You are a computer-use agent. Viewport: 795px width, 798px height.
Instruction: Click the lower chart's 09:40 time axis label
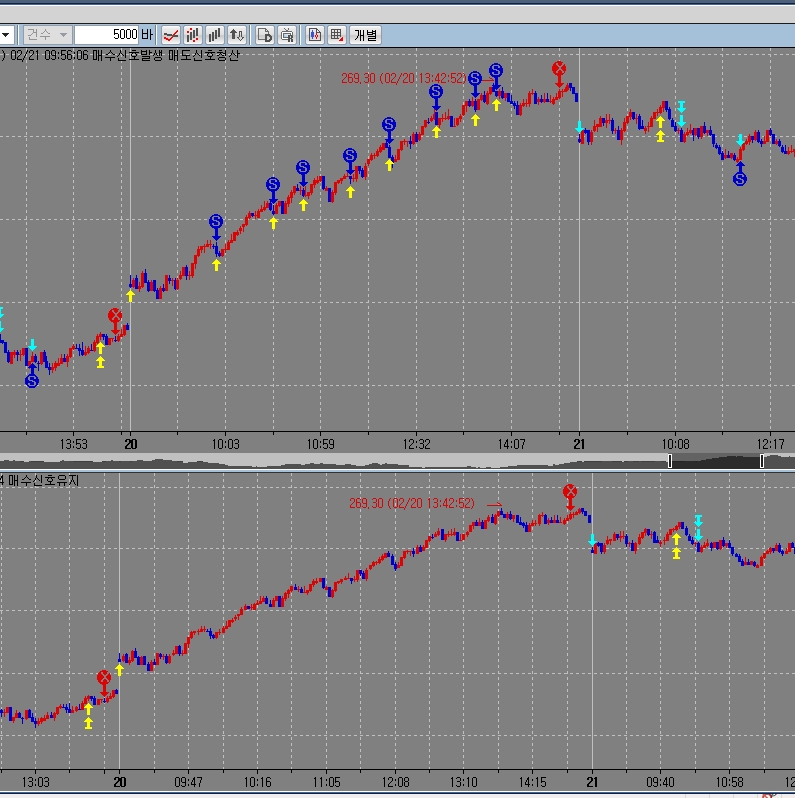coord(661,782)
